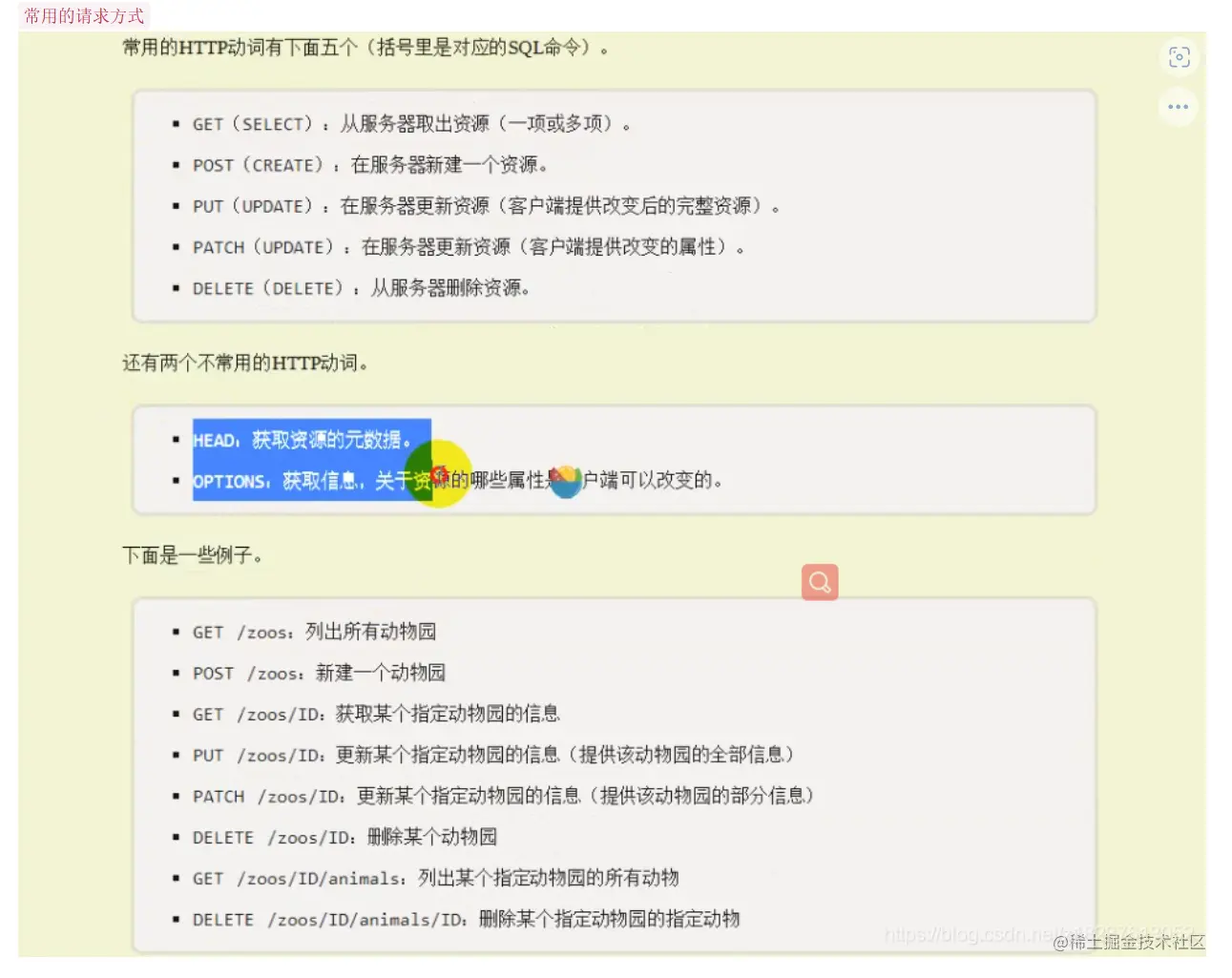Screen dimensions: 1232x978
Task: Click the line DELETE /zoos/ID/animals/ID
Action: click(467, 919)
